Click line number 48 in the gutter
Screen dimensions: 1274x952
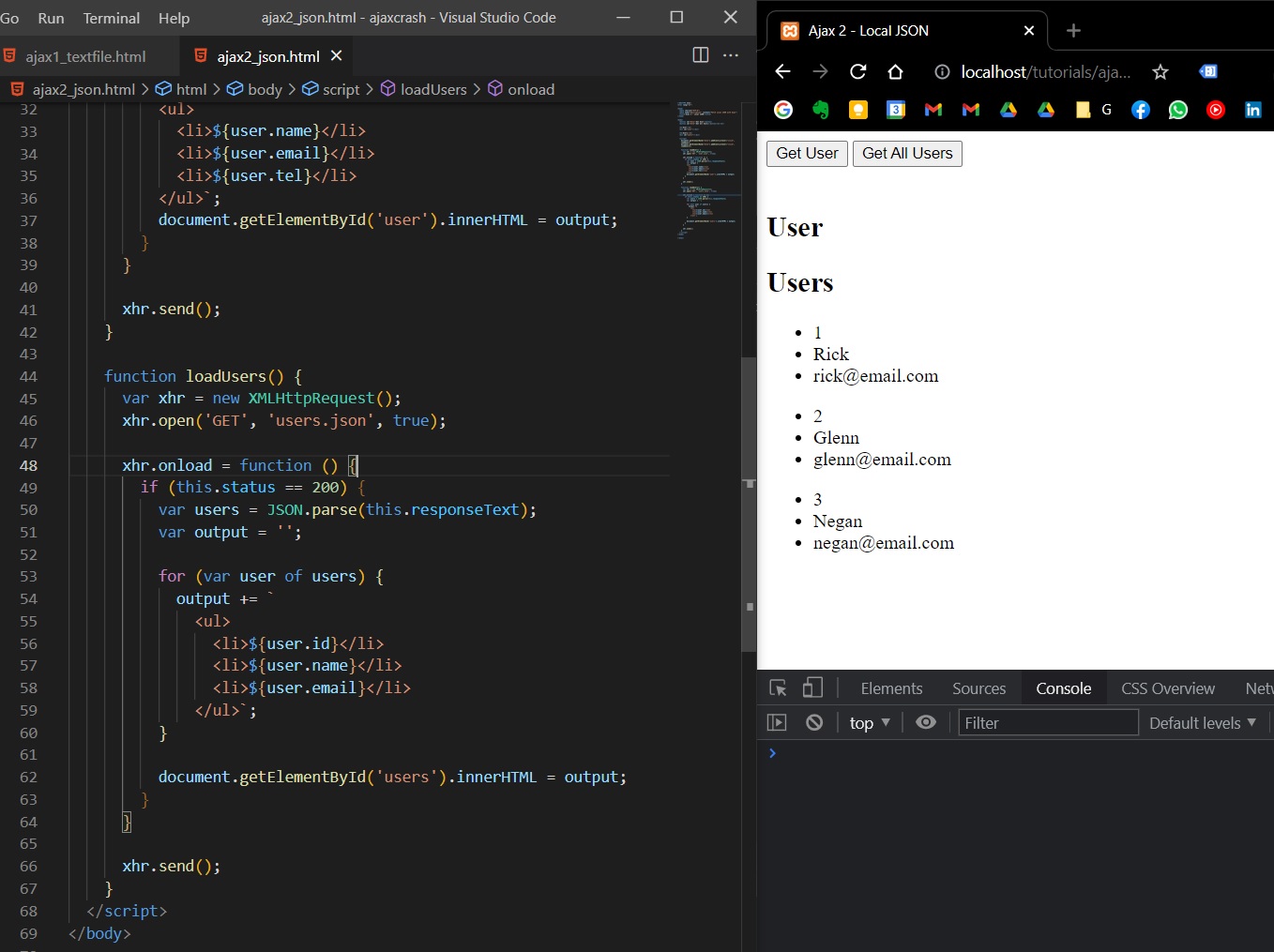[x=29, y=466]
